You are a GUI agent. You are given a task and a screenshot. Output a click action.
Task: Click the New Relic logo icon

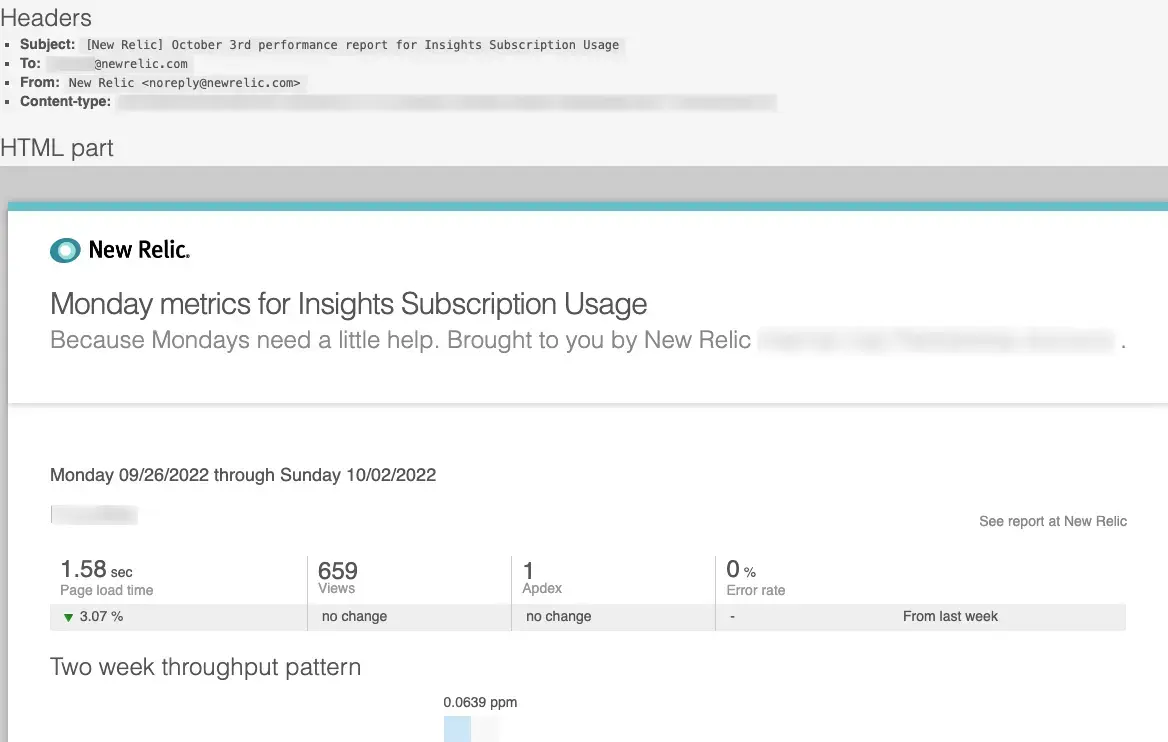click(66, 250)
